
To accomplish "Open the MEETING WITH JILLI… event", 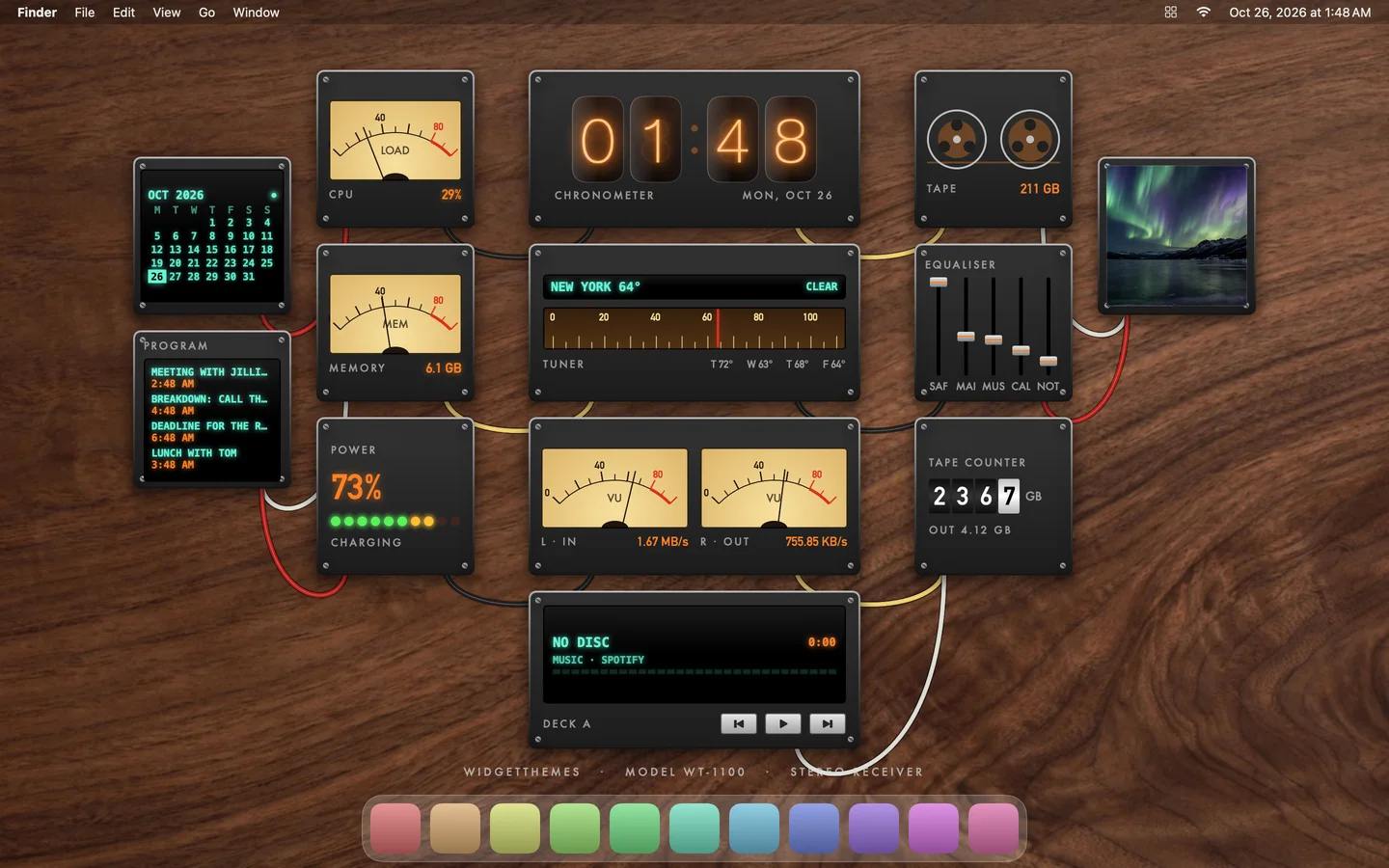I will [x=209, y=377].
